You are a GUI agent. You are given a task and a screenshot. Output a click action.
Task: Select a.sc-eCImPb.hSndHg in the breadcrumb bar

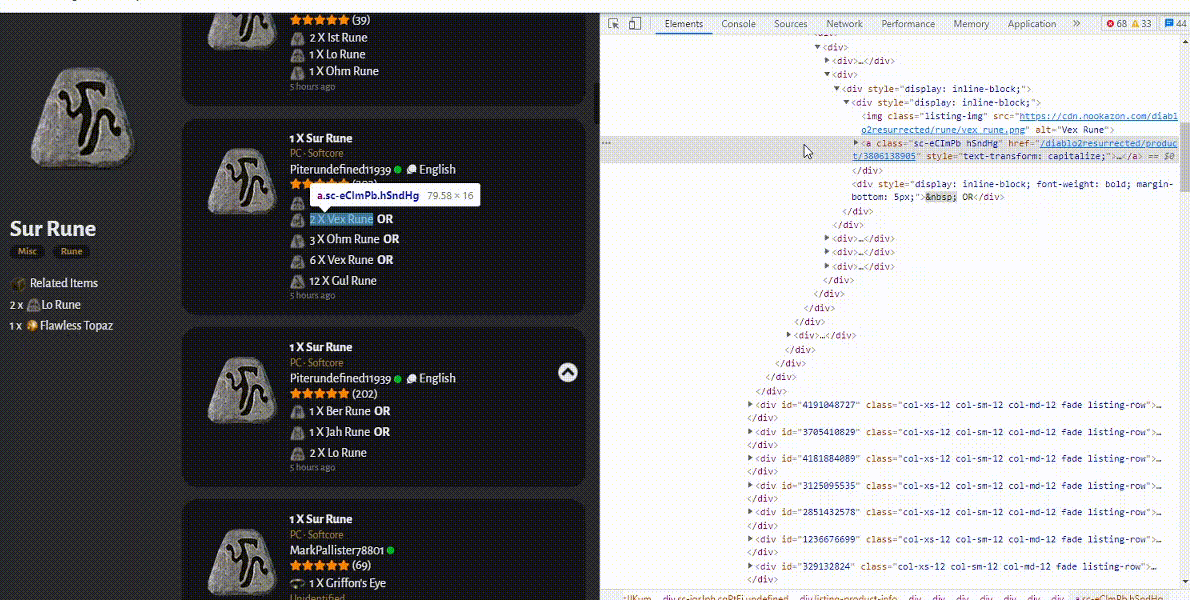point(1121,597)
